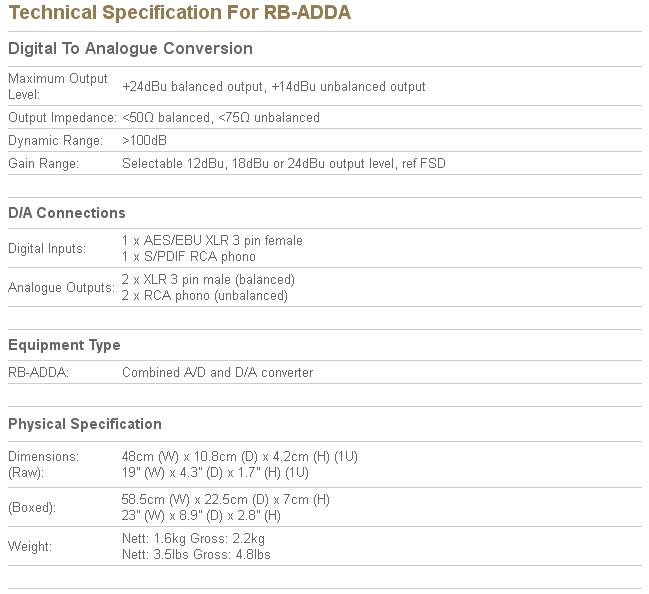Click the (Boxed) dimensions label
649x594 pixels.
click(32, 507)
